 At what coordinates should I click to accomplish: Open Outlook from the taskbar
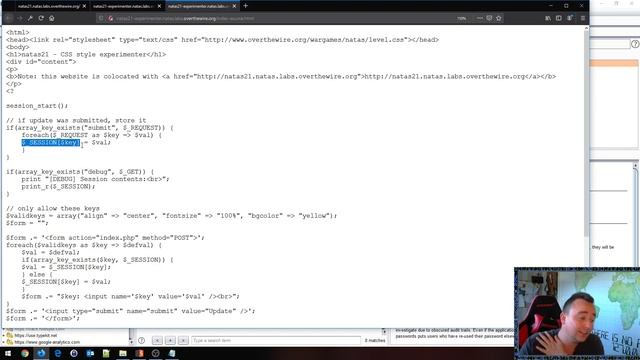[x=90, y=353]
